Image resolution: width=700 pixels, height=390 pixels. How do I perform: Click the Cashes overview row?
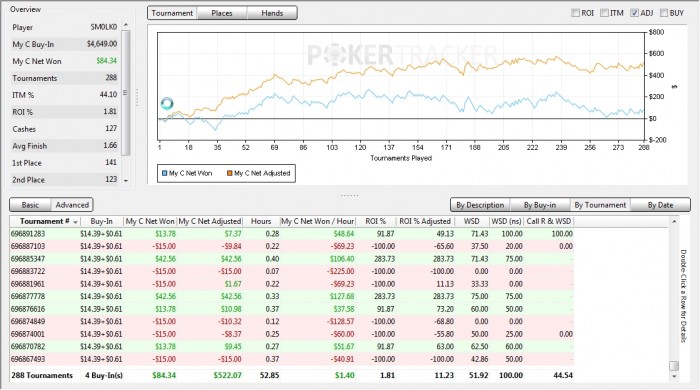click(x=65, y=129)
